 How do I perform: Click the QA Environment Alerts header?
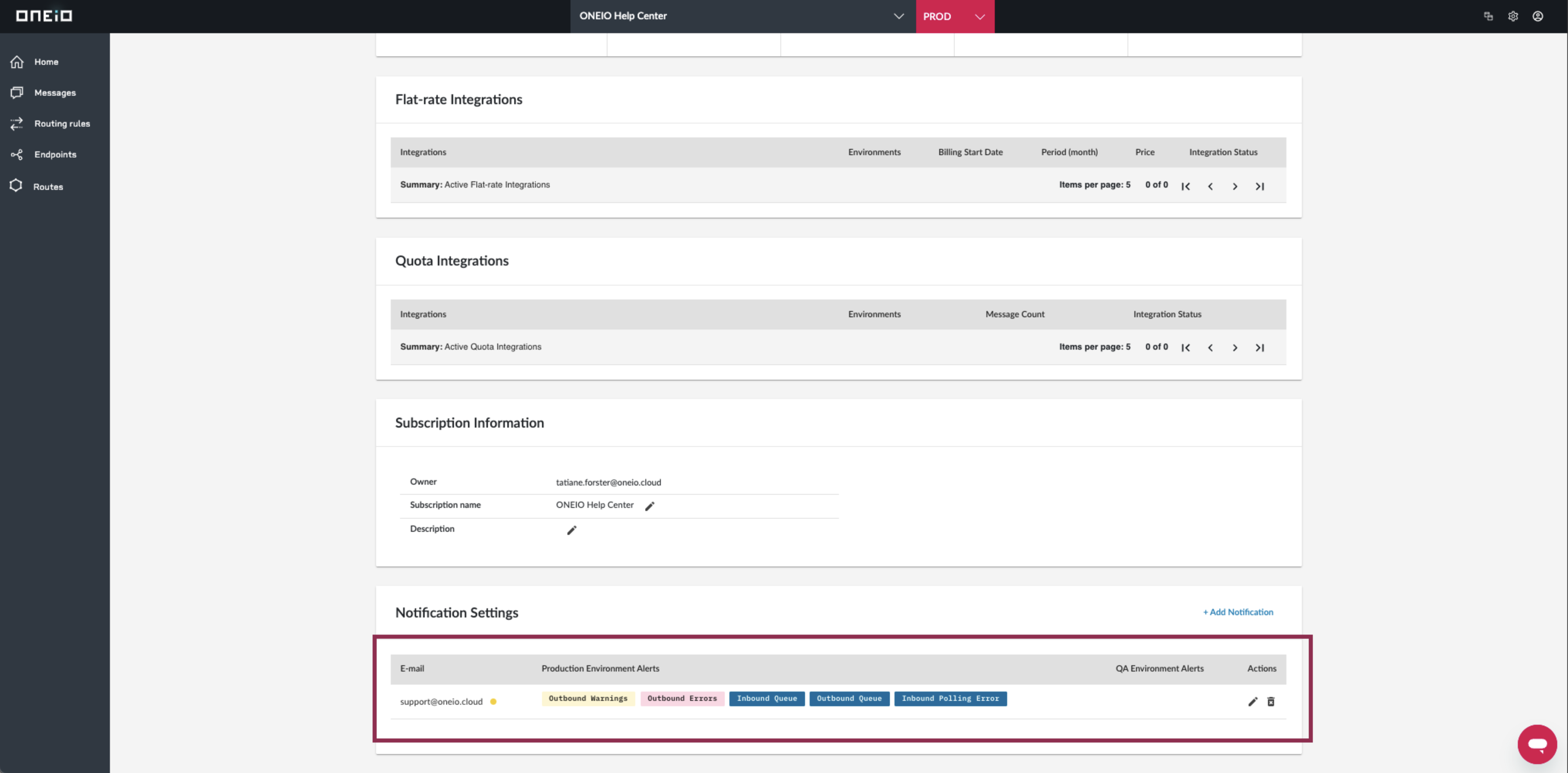pyautogui.click(x=1160, y=669)
